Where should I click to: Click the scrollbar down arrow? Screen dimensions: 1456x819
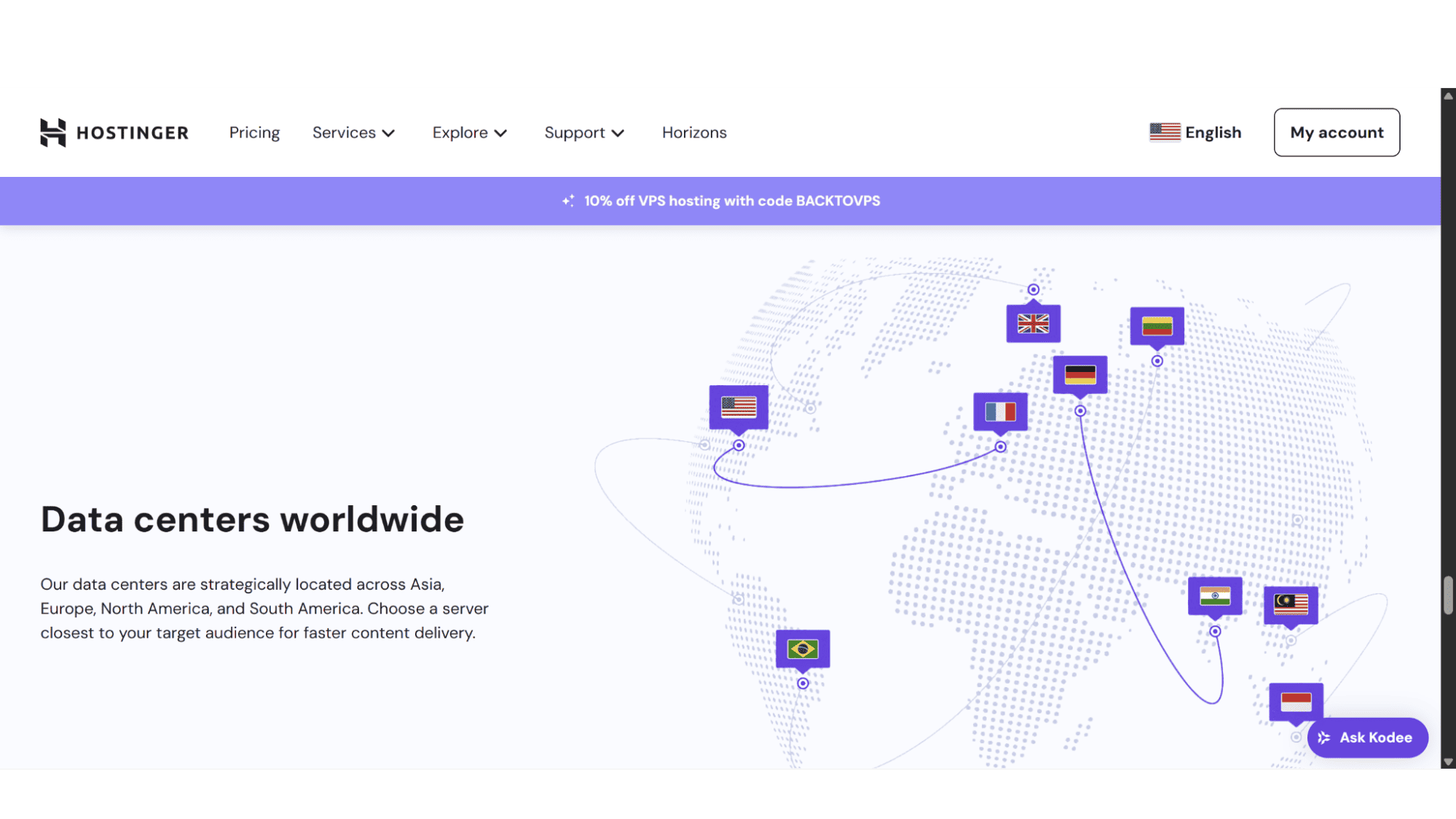coord(1448,762)
